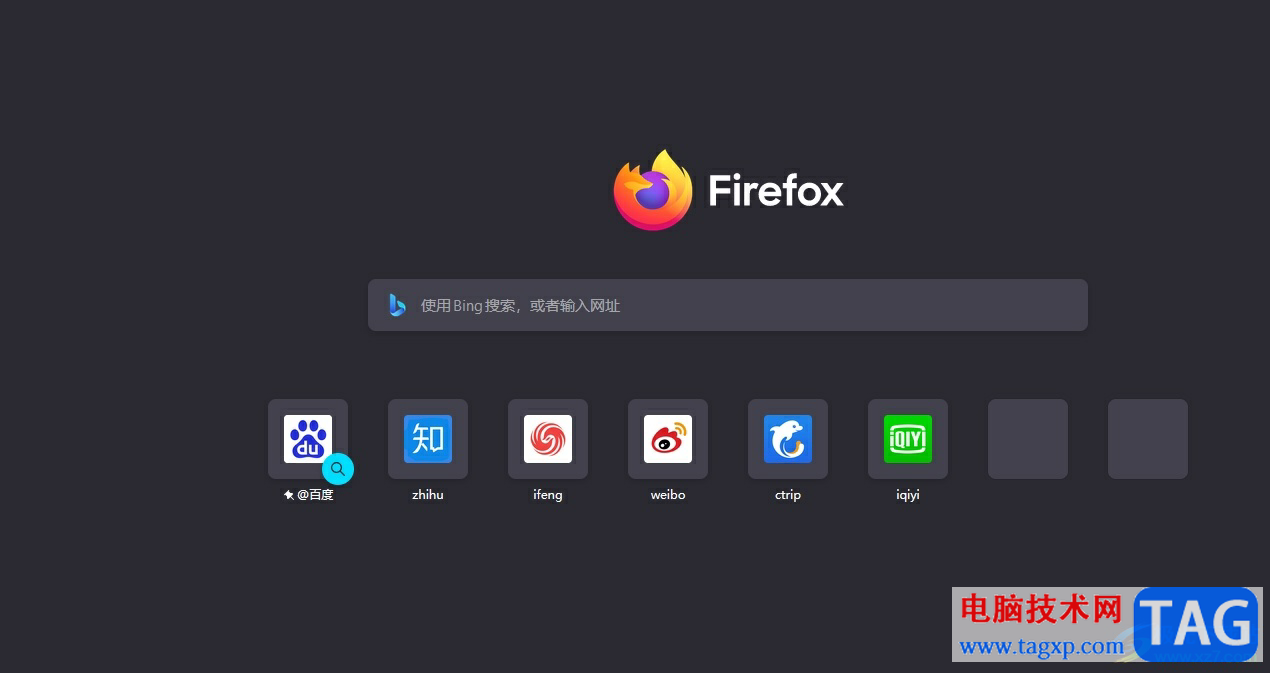Click the 'iqiyi' label text

(x=908, y=495)
